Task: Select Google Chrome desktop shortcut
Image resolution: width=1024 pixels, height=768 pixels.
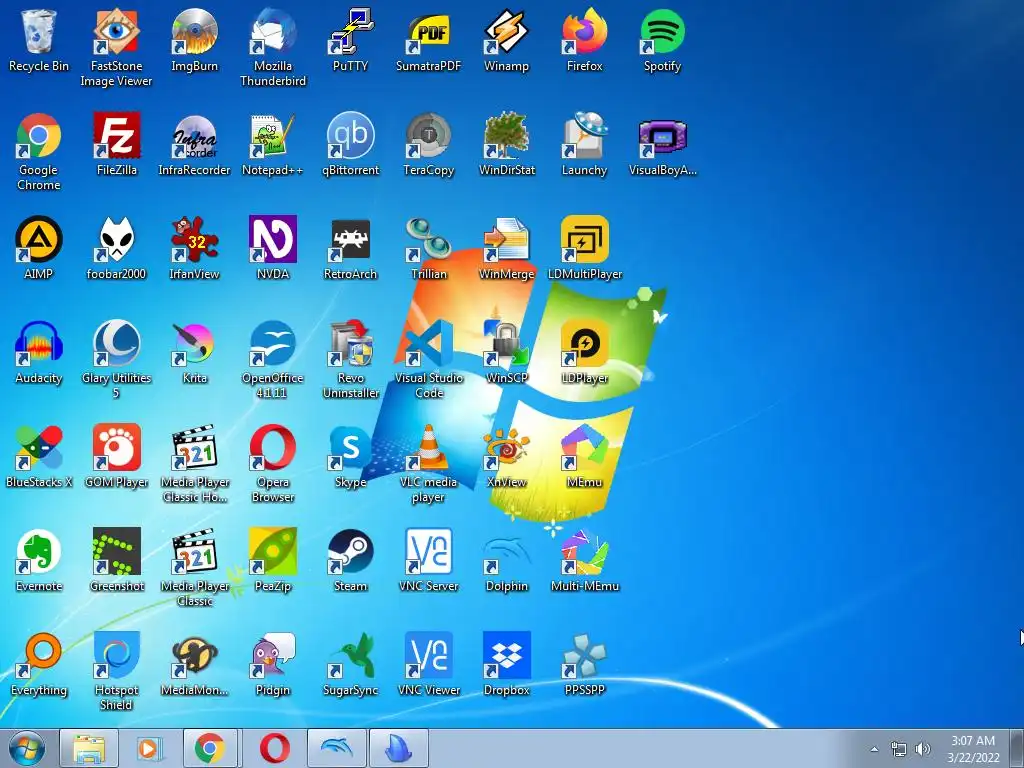Action: pos(39,136)
